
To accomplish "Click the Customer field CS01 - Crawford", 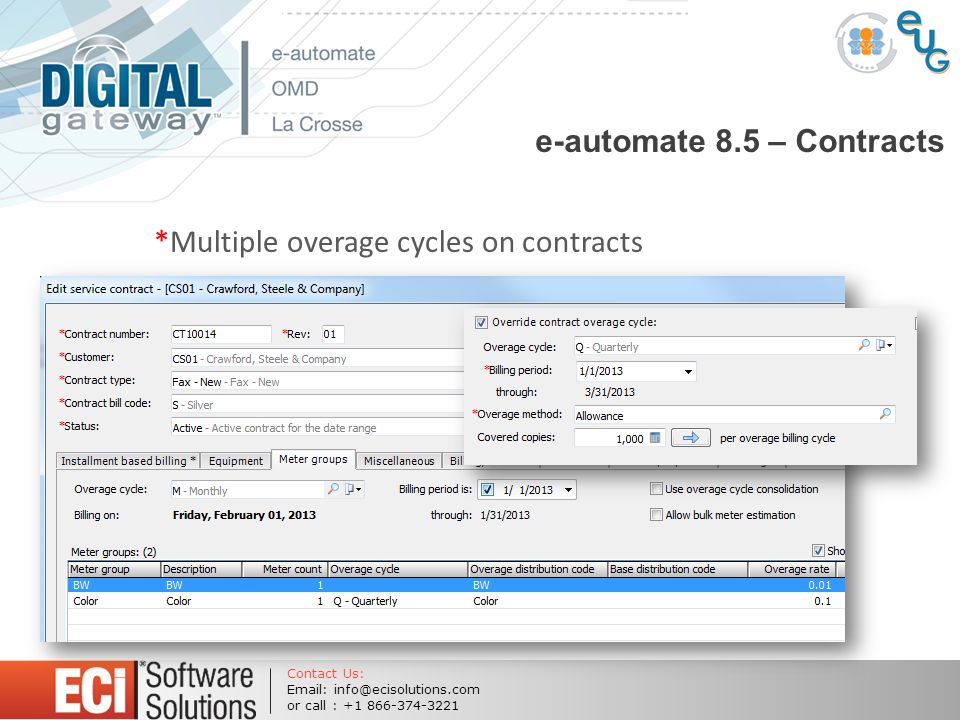I will click(x=317, y=359).
